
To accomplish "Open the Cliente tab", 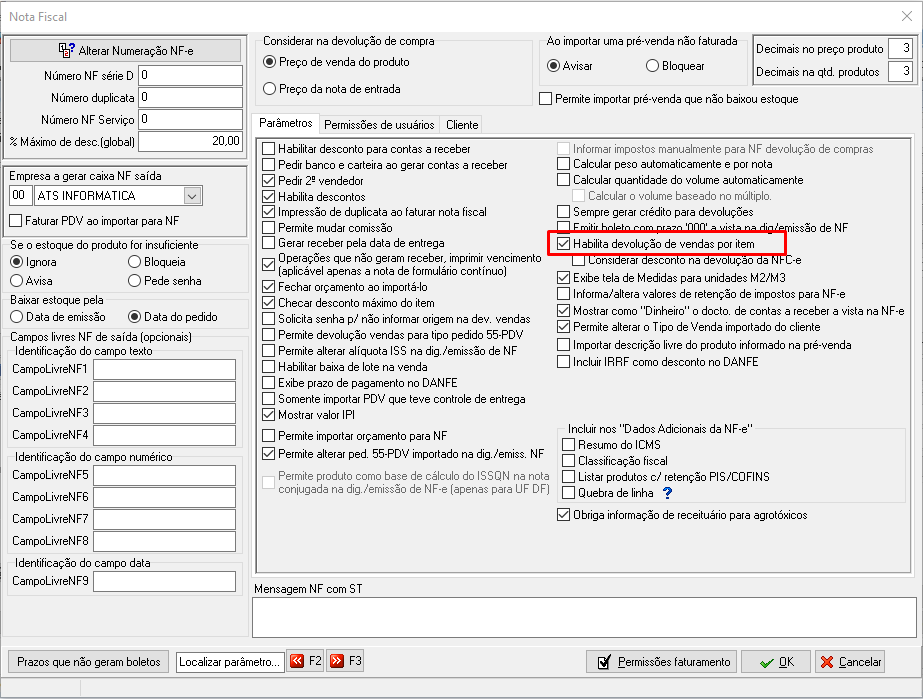I will point(462,125).
